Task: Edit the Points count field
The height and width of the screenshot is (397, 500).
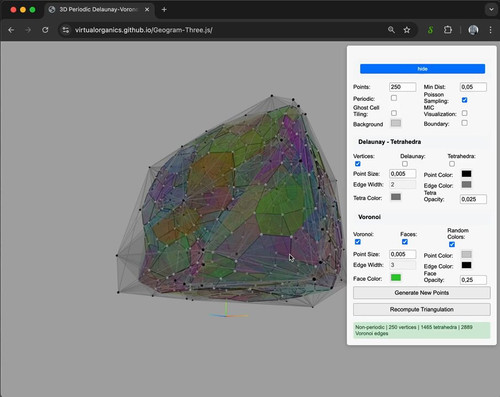Action: point(402,87)
